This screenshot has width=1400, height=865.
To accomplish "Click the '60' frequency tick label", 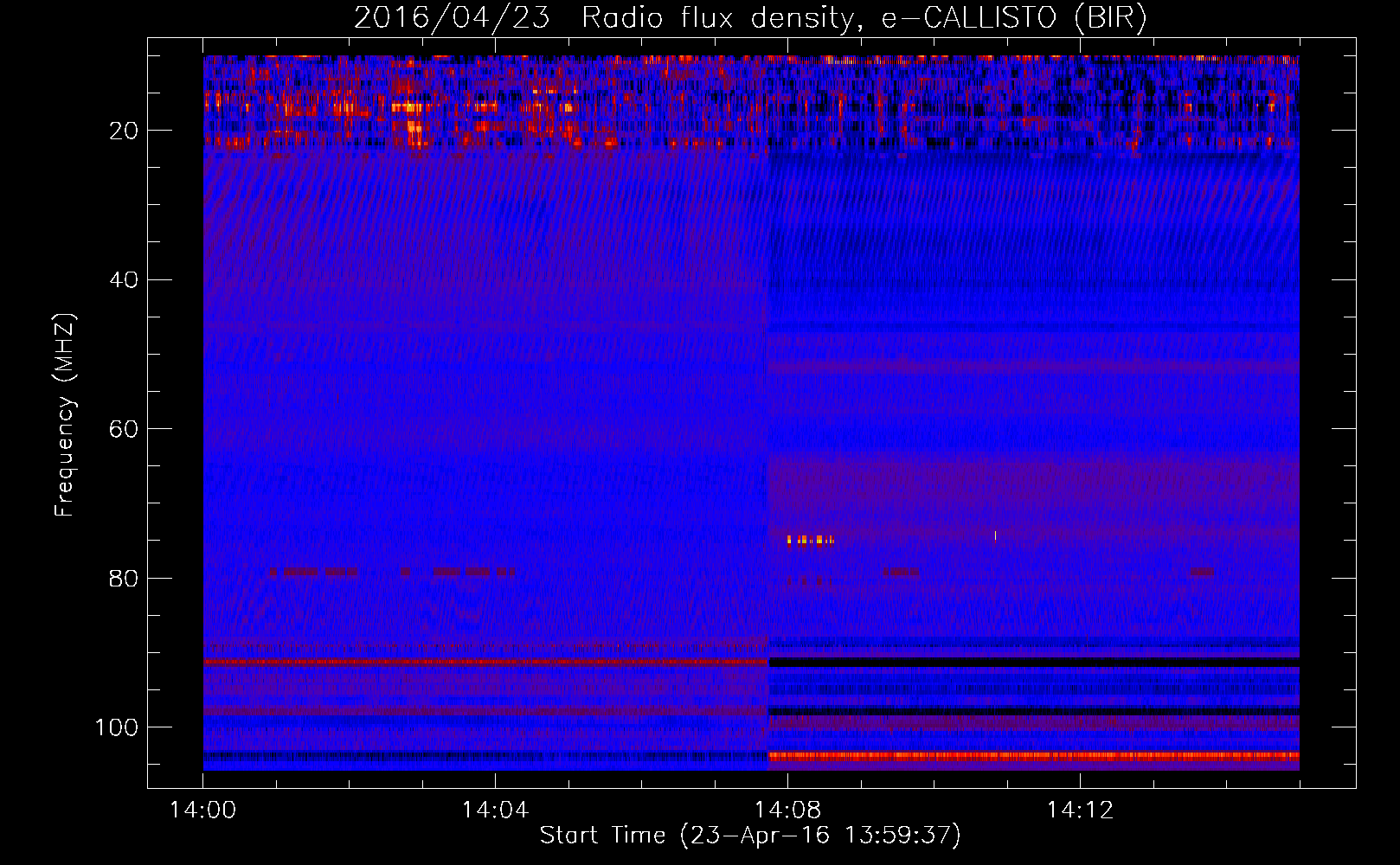I will [125, 430].
